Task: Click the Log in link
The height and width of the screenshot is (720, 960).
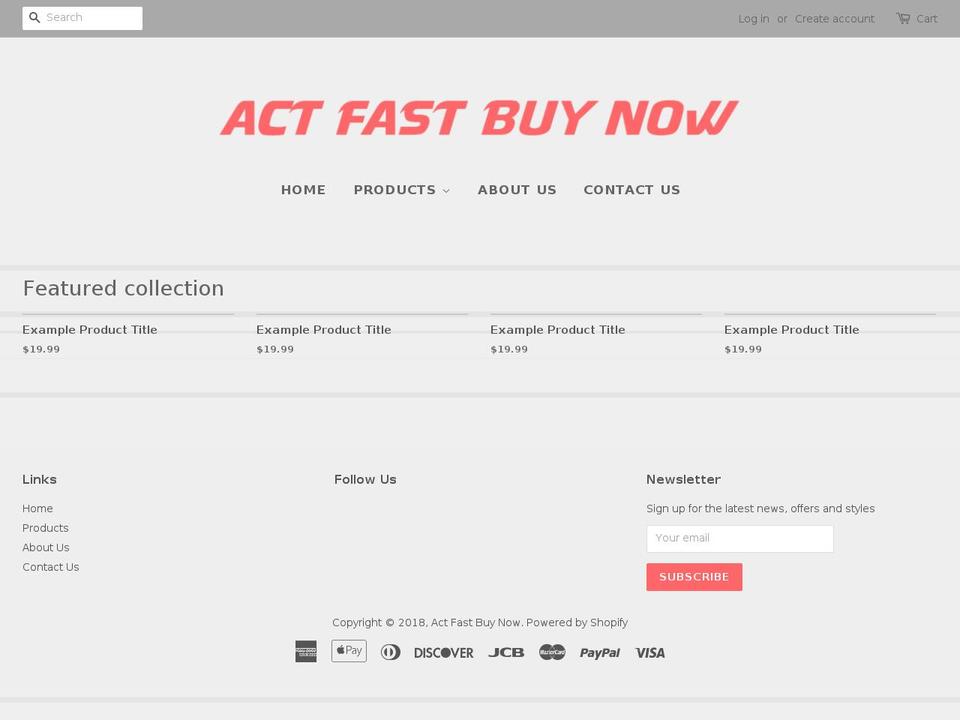Action: (x=754, y=19)
